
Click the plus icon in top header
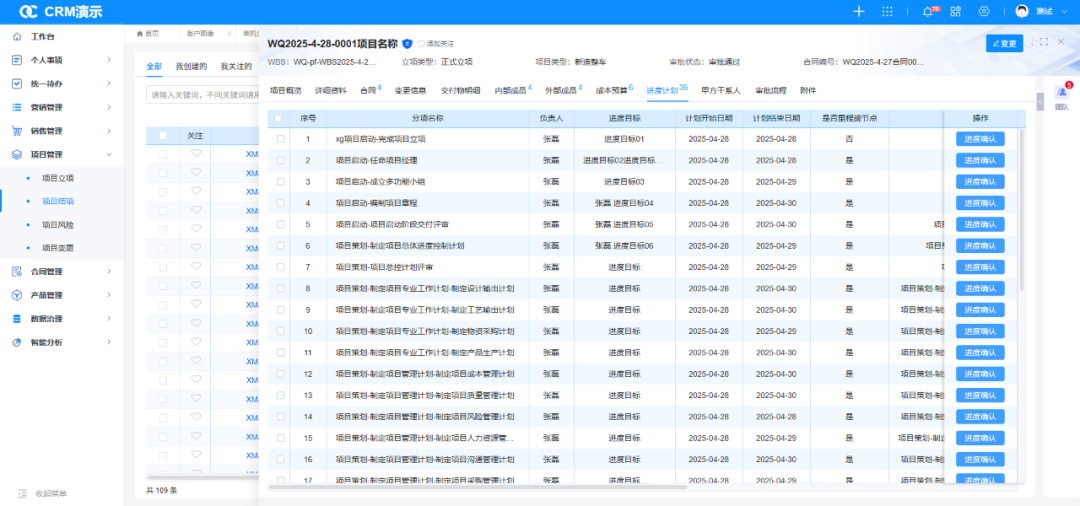point(858,11)
